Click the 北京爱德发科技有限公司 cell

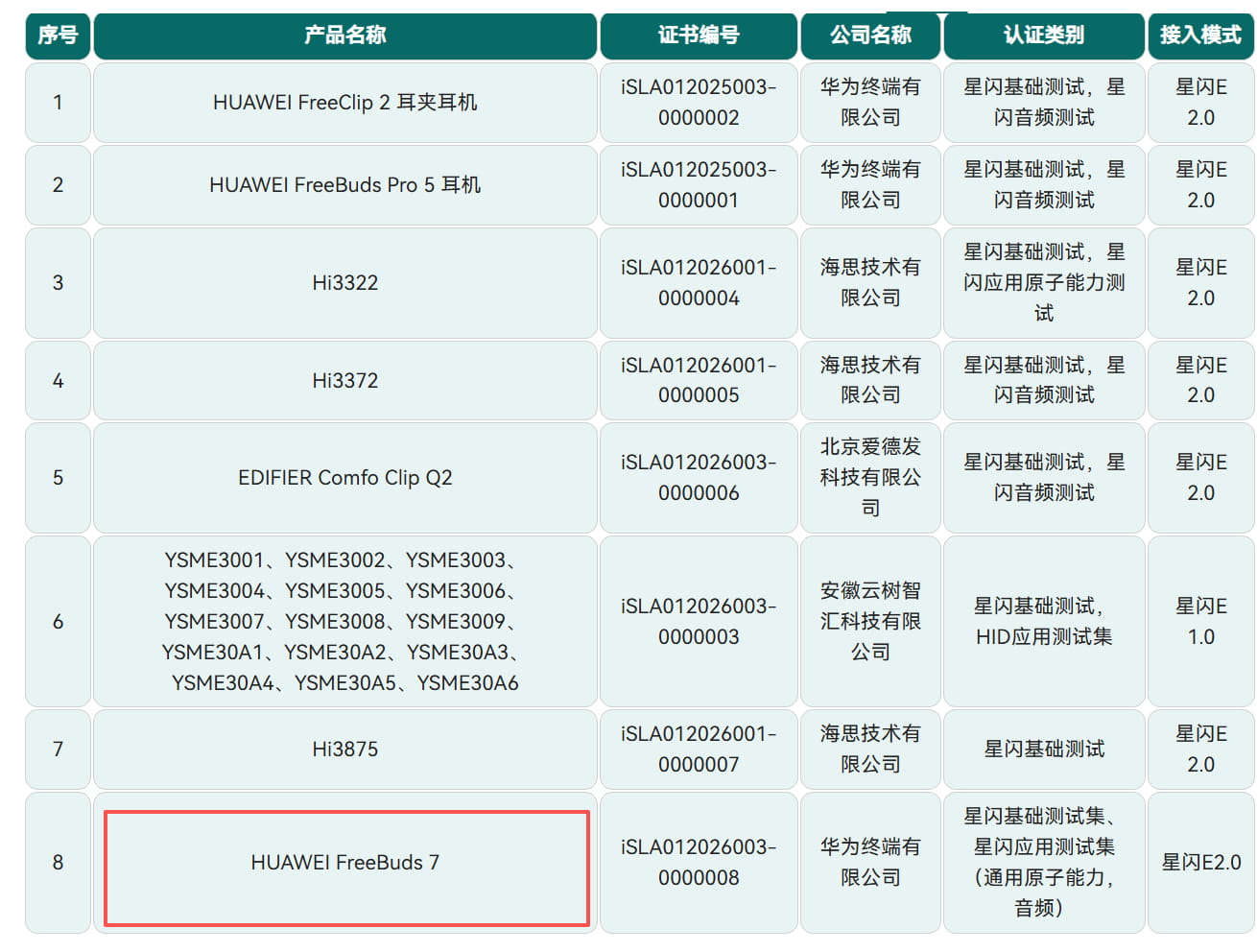point(870,478)
